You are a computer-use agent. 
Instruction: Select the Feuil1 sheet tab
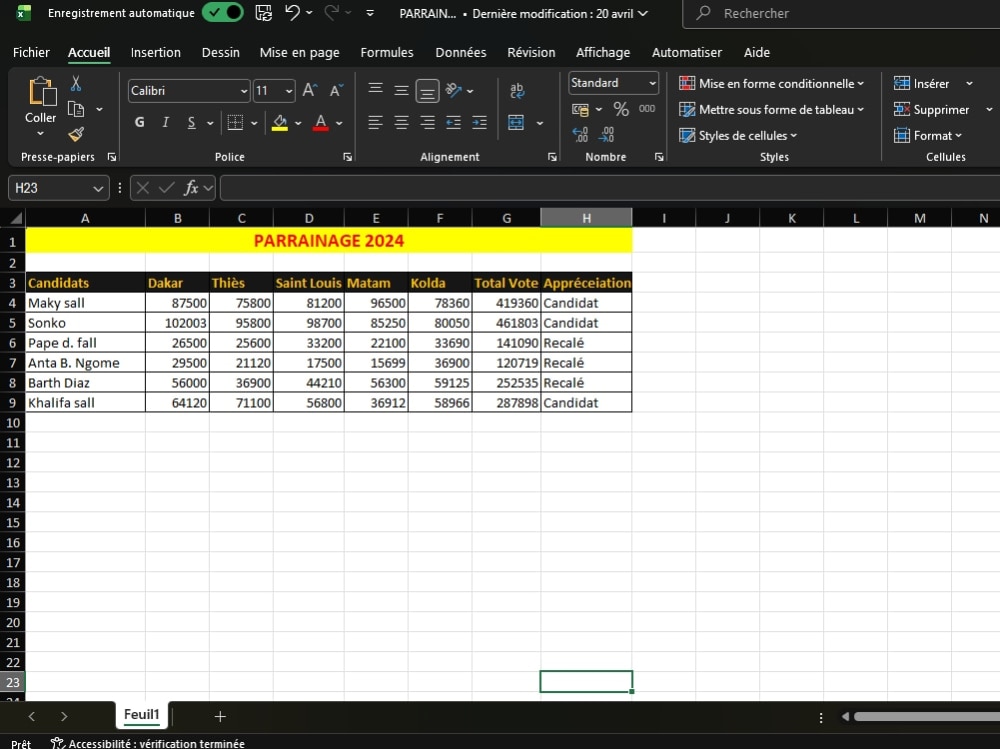click(x=142, y=715)
